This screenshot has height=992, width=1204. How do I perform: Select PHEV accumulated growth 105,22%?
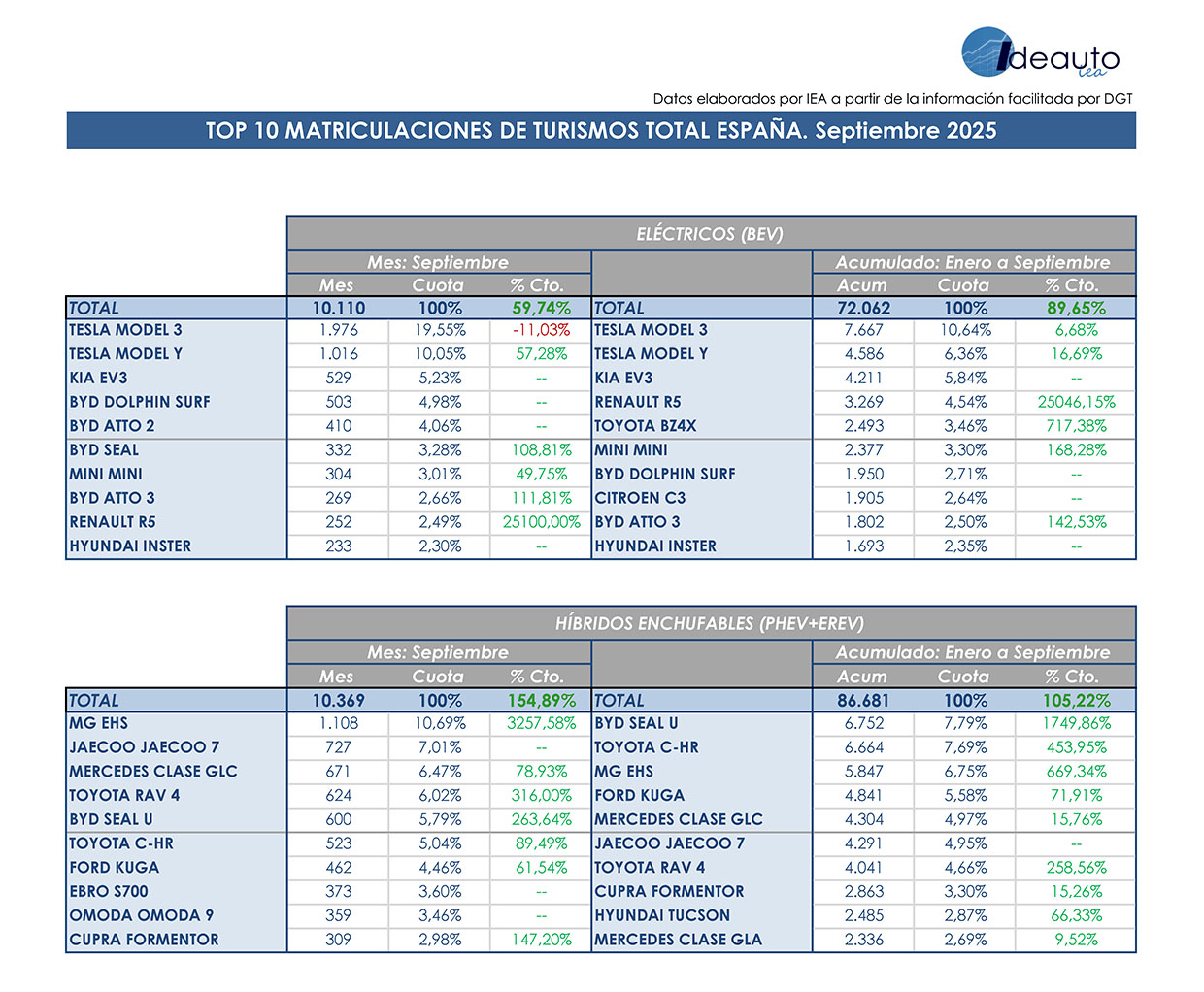pyautogui.click(x=1076, y=700)
